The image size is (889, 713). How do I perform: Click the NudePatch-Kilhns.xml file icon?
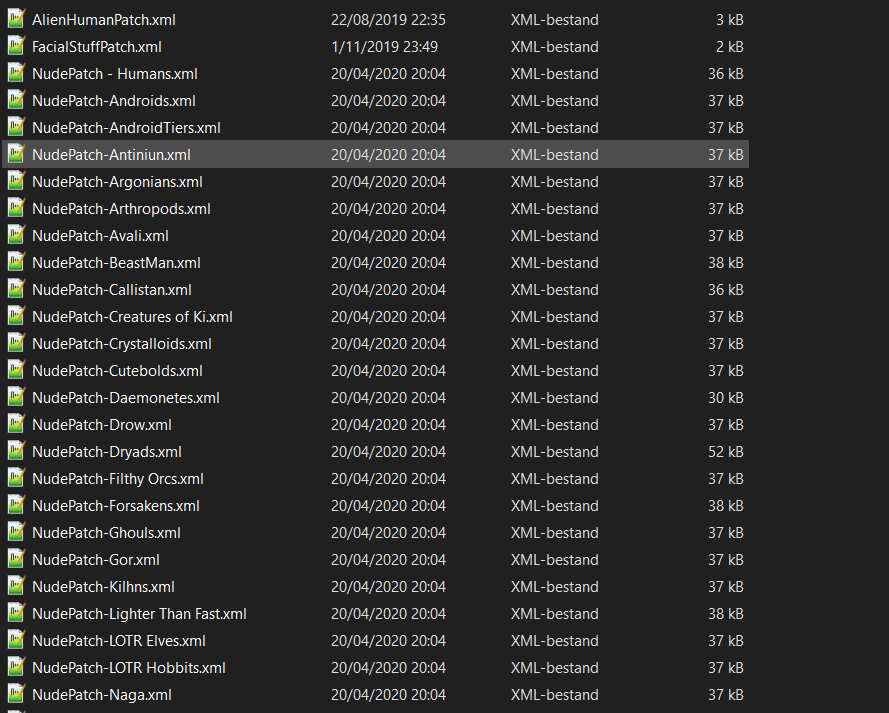point(16,587)
